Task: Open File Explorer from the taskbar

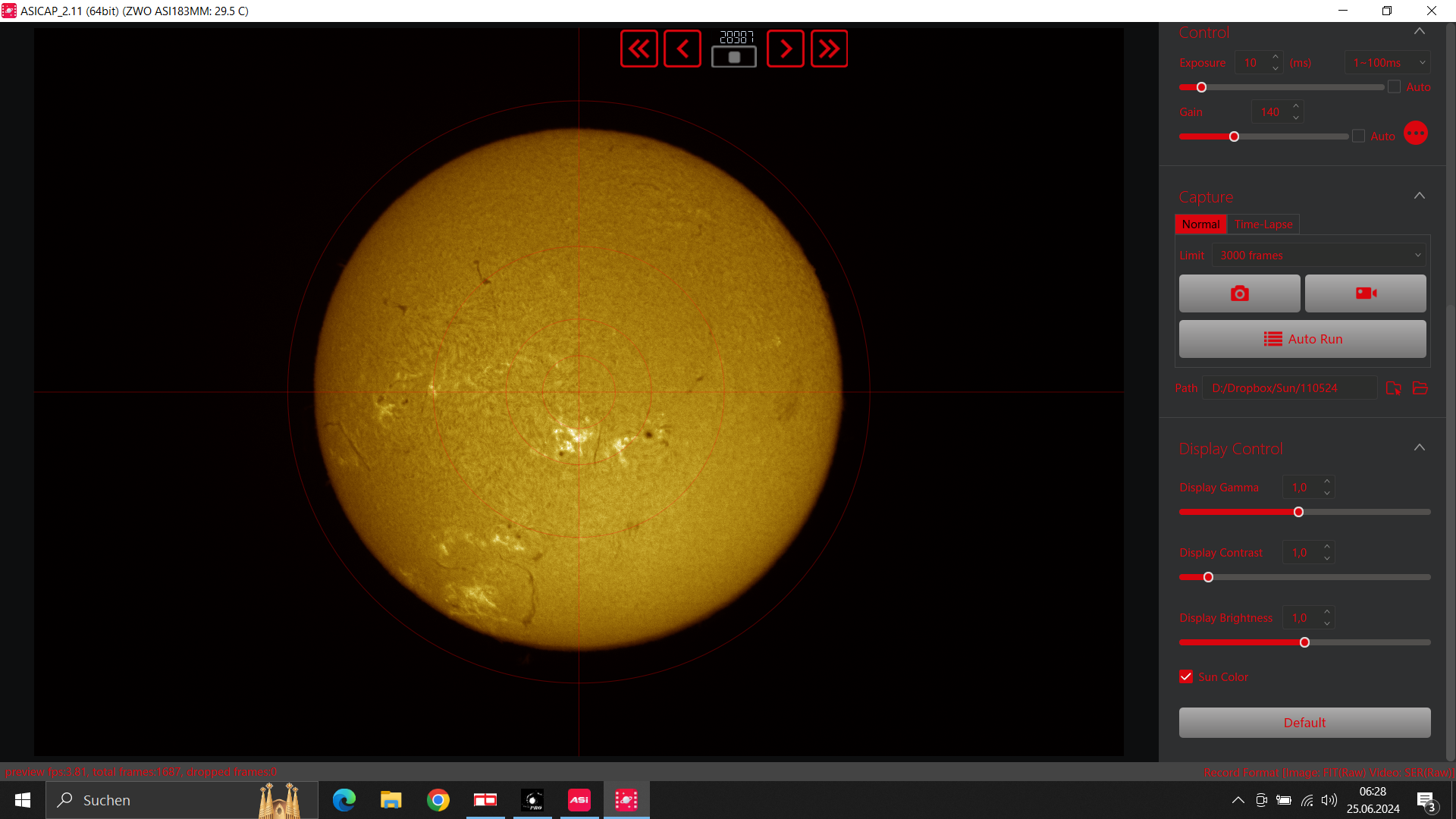Action: pyautogui.click(x=391, y=800)
